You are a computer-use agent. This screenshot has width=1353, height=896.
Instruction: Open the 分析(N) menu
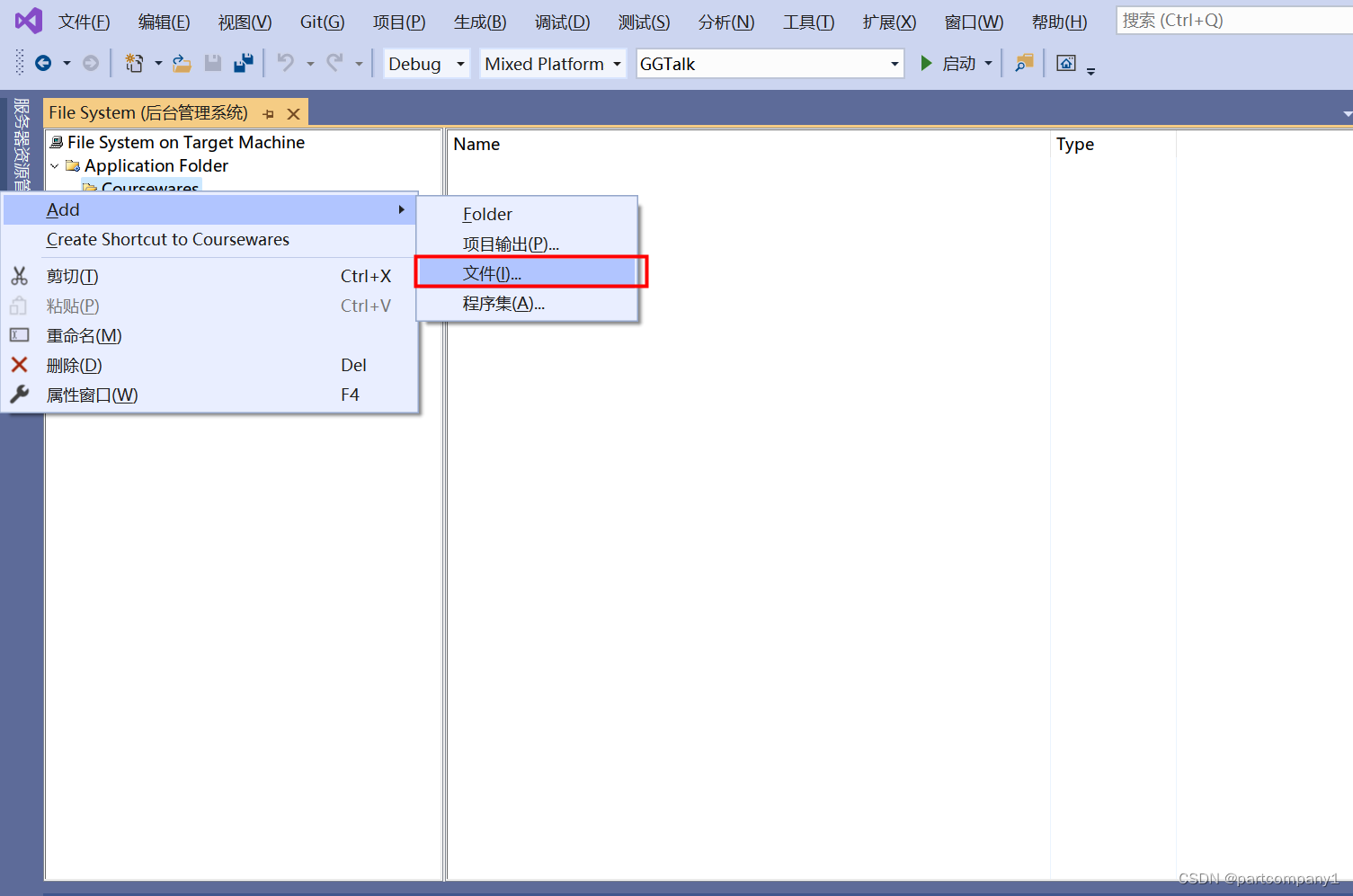point(726,22)
